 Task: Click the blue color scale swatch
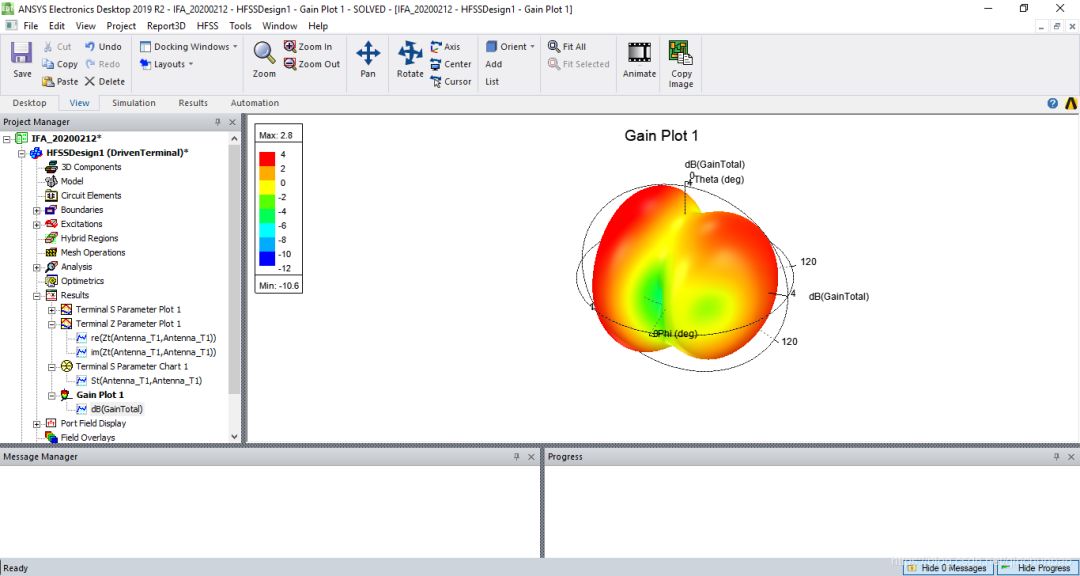[267, 260]
